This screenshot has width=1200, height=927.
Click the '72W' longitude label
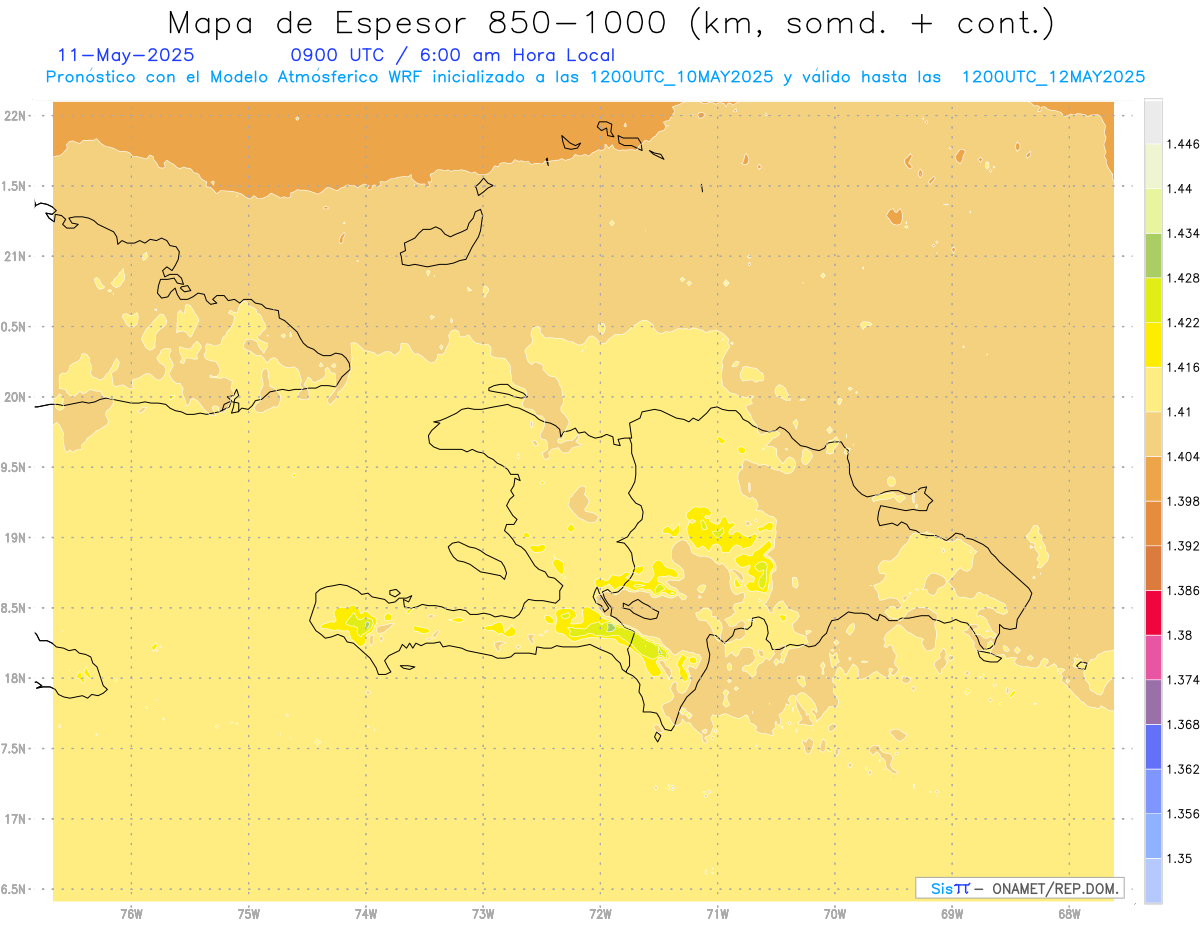(601, 913)
